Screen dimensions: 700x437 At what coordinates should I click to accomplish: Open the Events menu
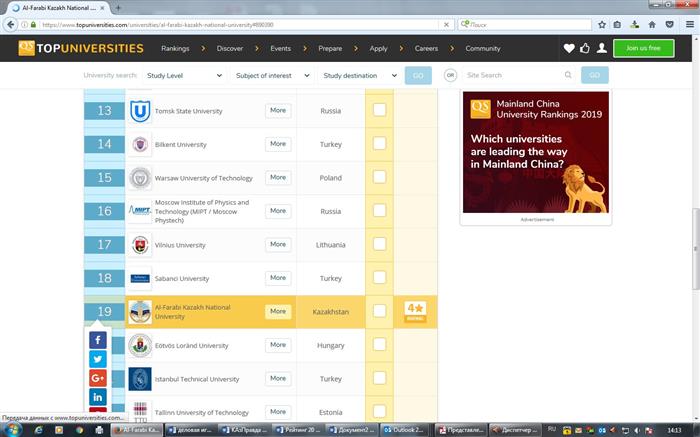tap(280, 48)
